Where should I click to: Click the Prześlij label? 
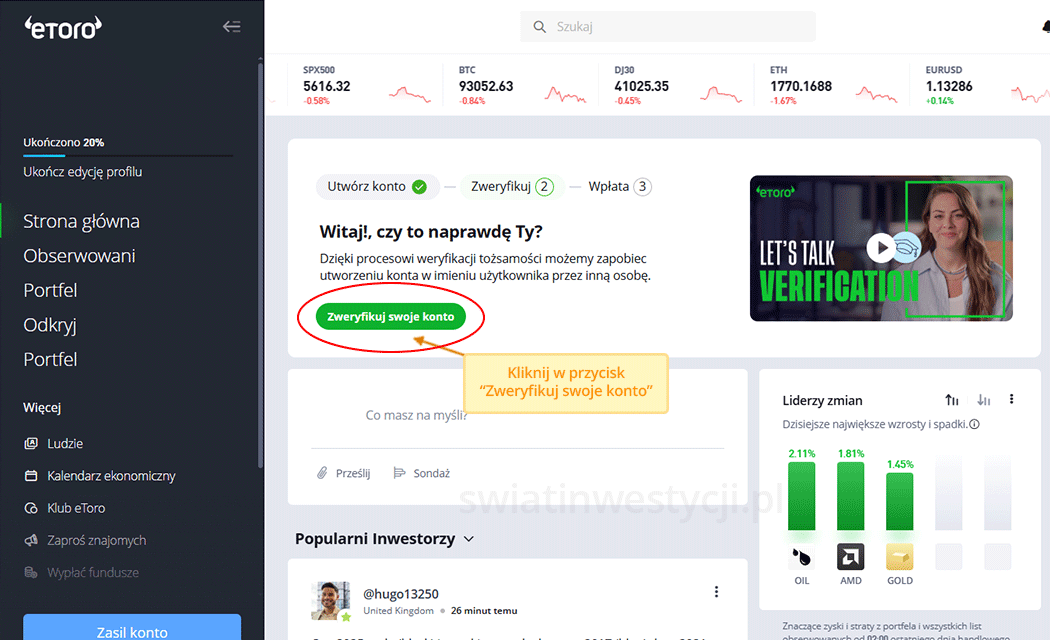353,473
